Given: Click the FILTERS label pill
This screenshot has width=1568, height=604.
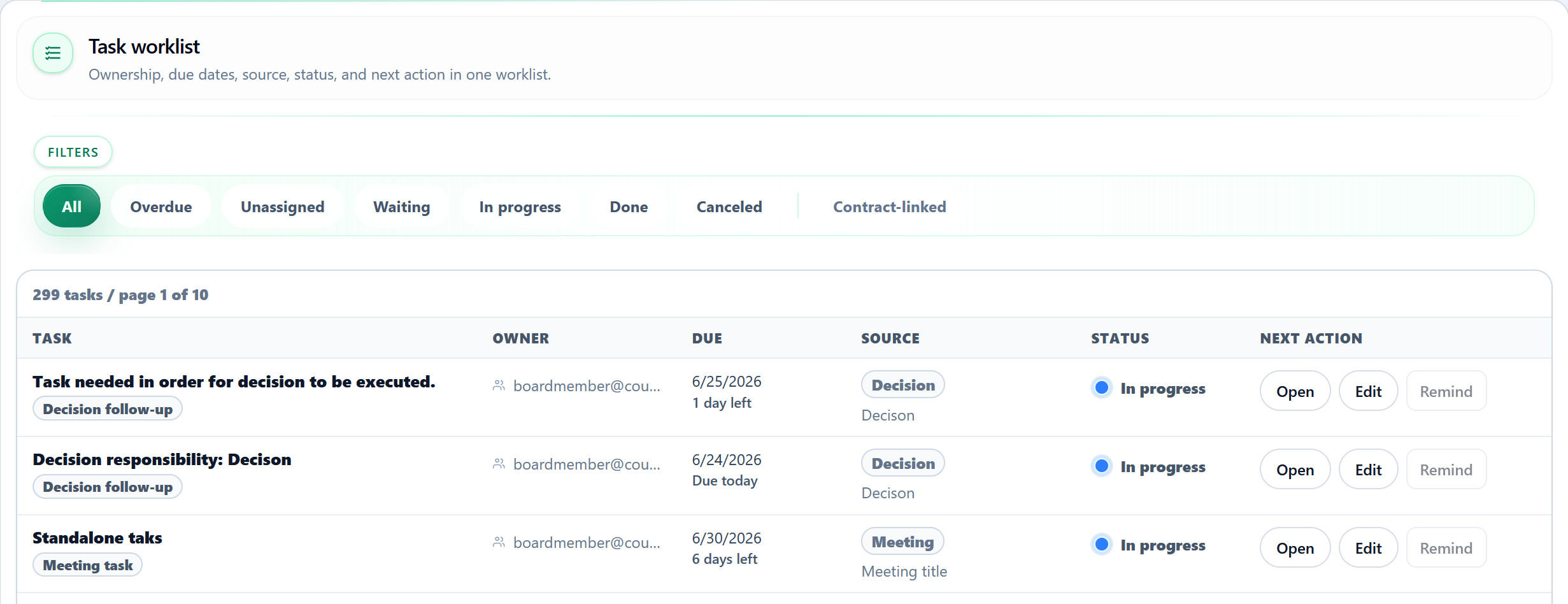Looking at the screenshot, I should coord(73,152).
